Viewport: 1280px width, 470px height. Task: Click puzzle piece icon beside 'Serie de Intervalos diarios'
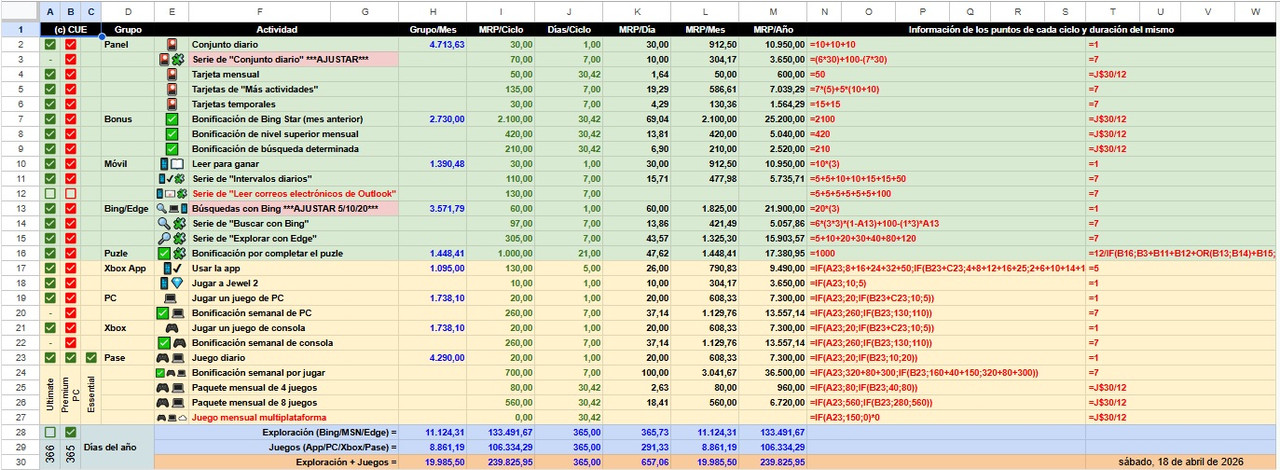click(x=181, y=178)
